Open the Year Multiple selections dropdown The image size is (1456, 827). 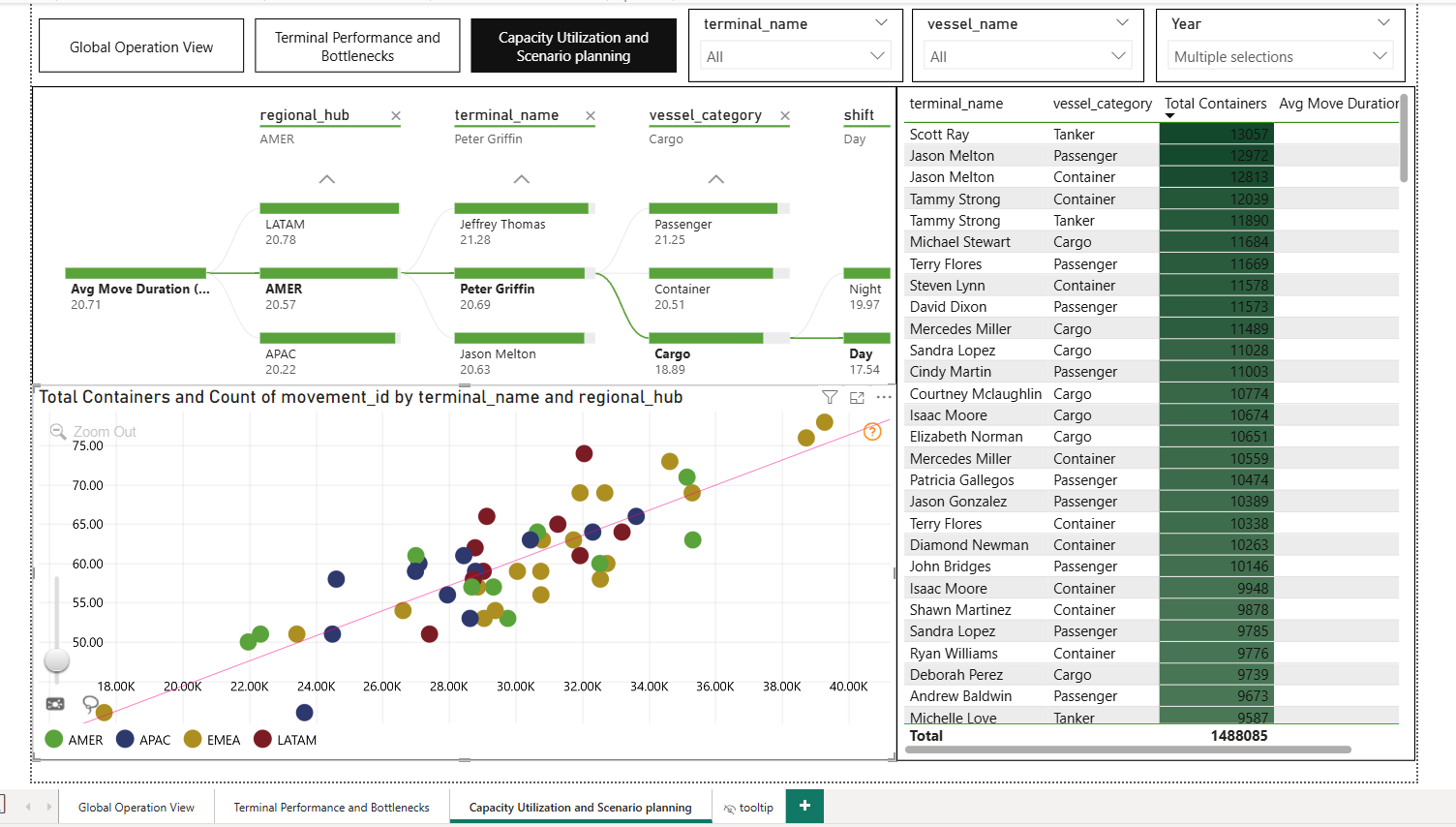click(1280, 56)
